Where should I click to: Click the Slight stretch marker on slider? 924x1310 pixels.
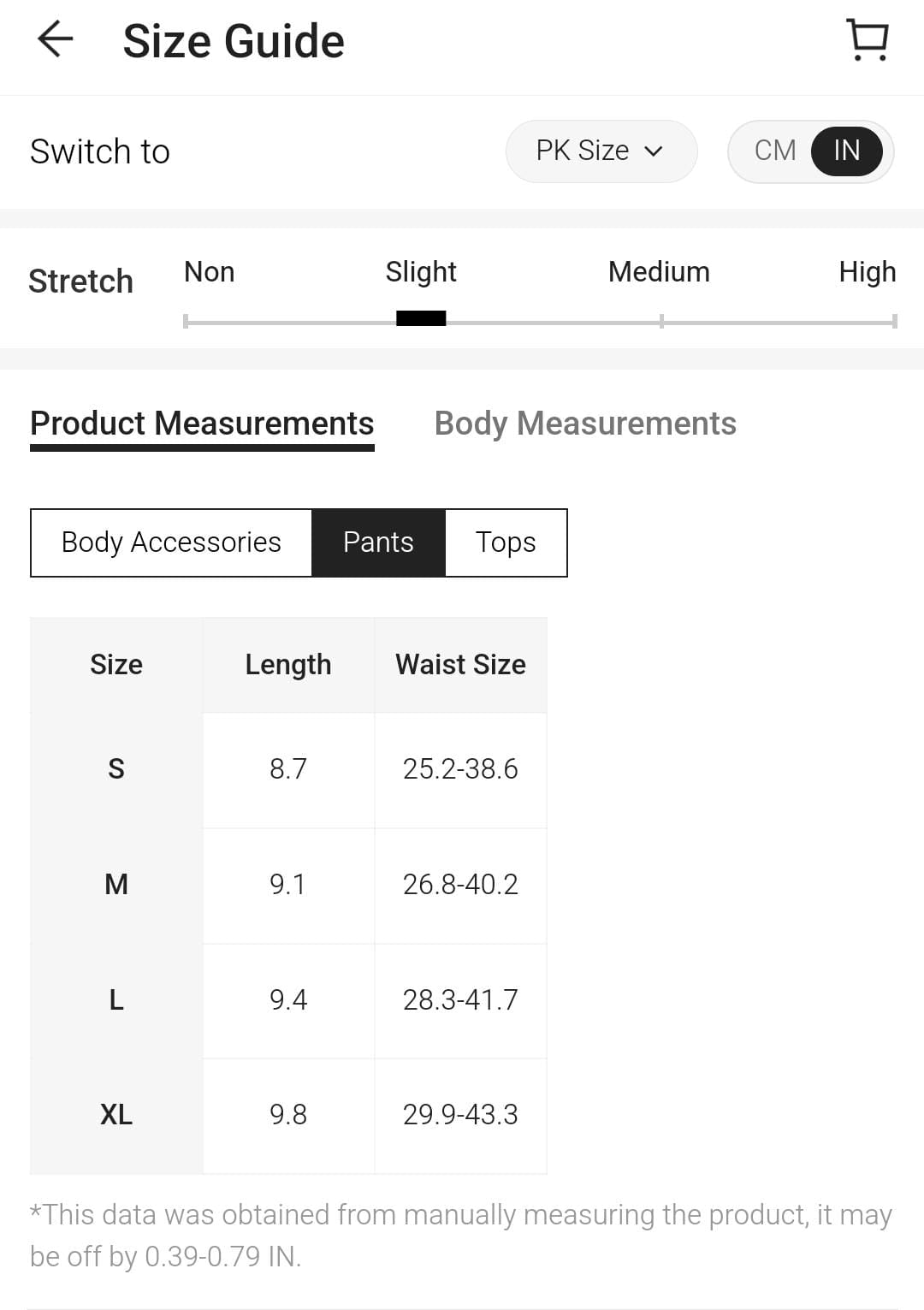click(x=421, y=319)
